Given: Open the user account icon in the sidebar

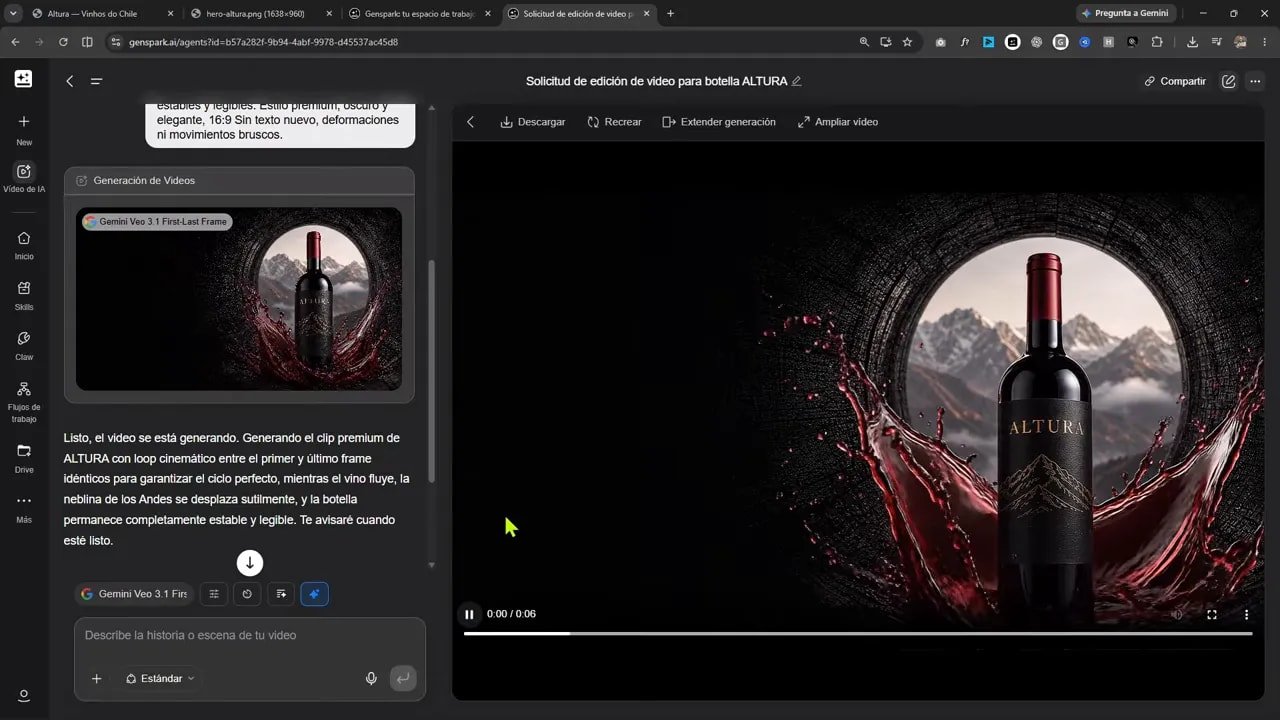Looking at the screenshot, I should (24, 695).
